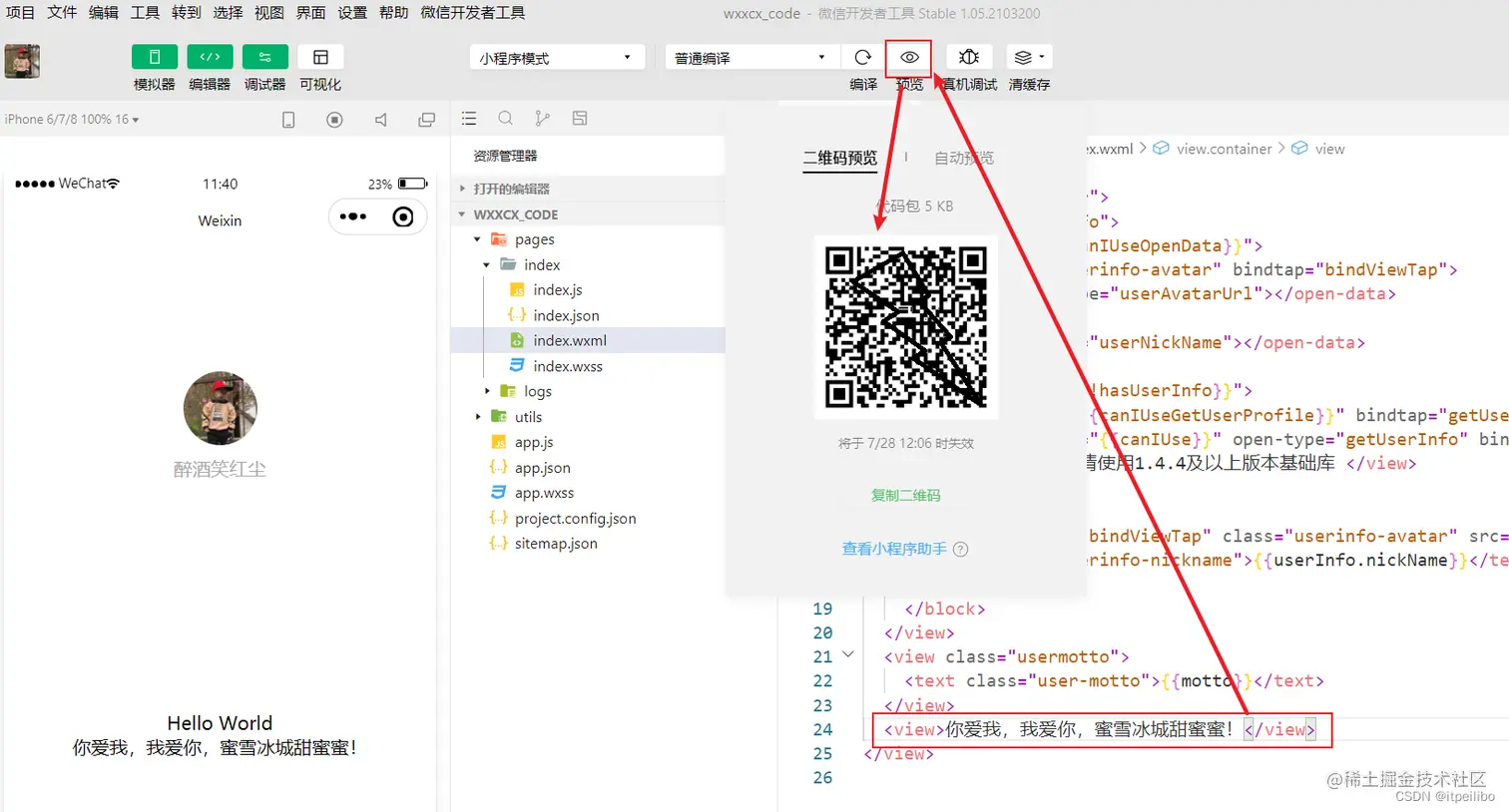Open the iPhone 6/7/8 device dropdown

coord(72,119)
